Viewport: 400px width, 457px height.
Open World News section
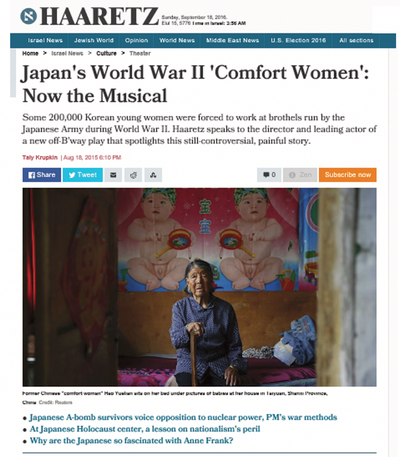(x=177, y=40)
